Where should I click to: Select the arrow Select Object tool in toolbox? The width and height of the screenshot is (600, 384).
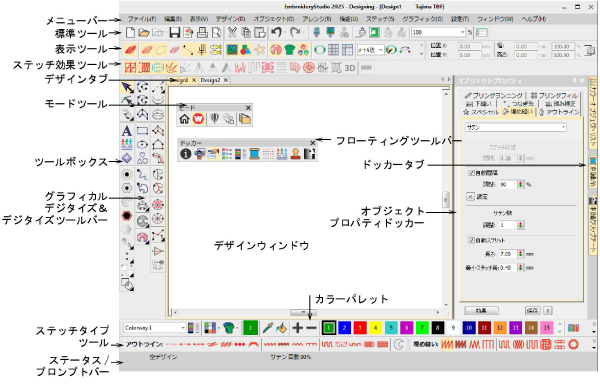[x=127, y=88]
